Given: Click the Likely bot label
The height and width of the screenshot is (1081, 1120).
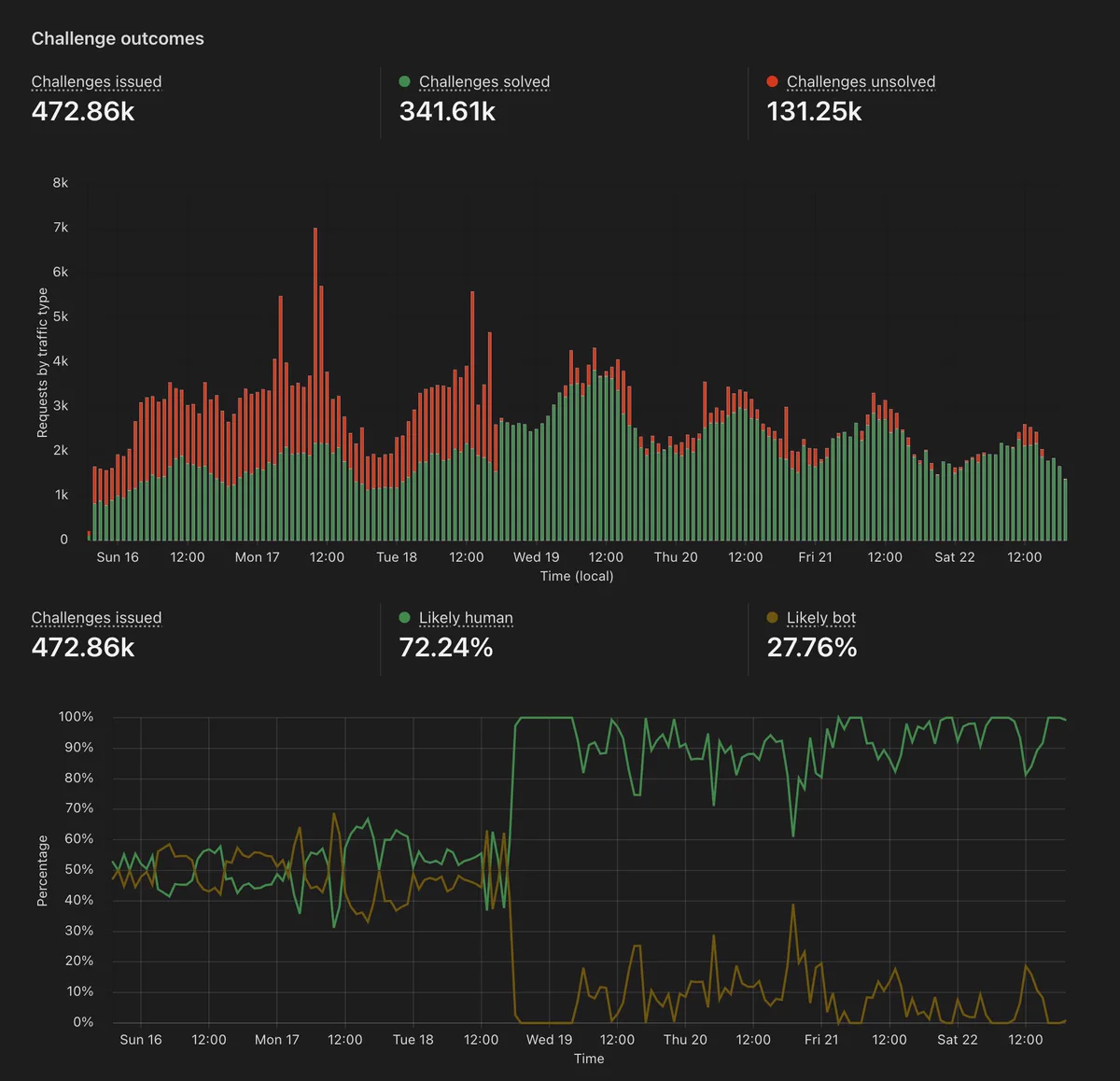Looking at the screenshot, I should 821,617.
